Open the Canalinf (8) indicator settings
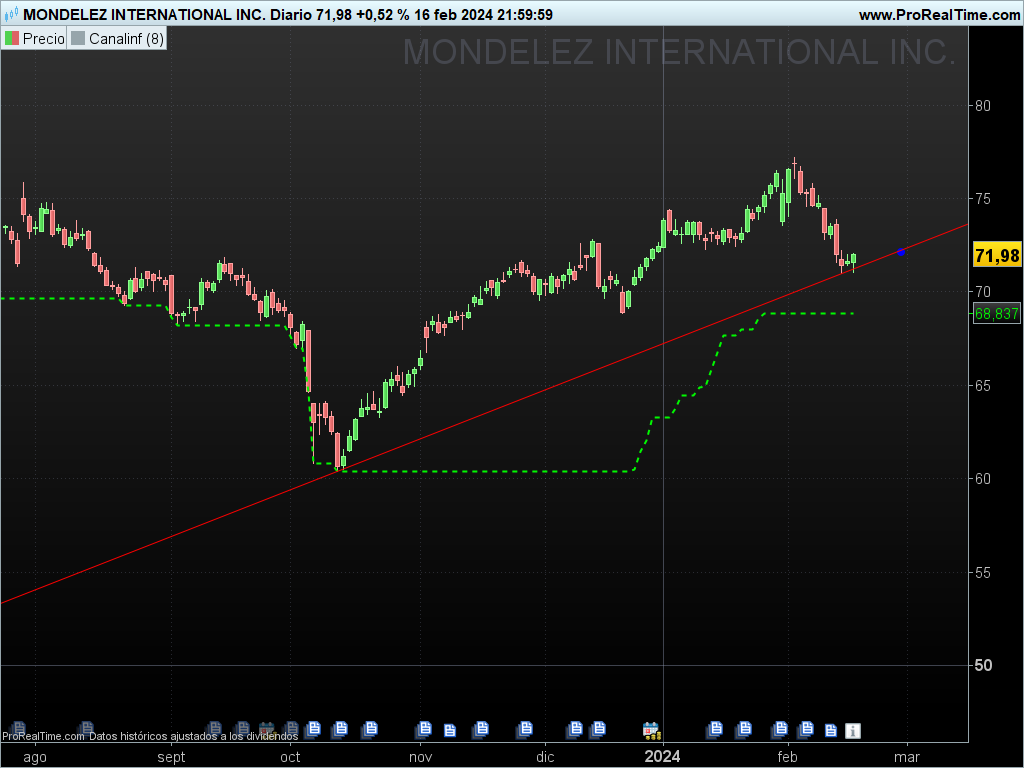Viewport: 1024px width, 768px height. [x=117, y=39]
